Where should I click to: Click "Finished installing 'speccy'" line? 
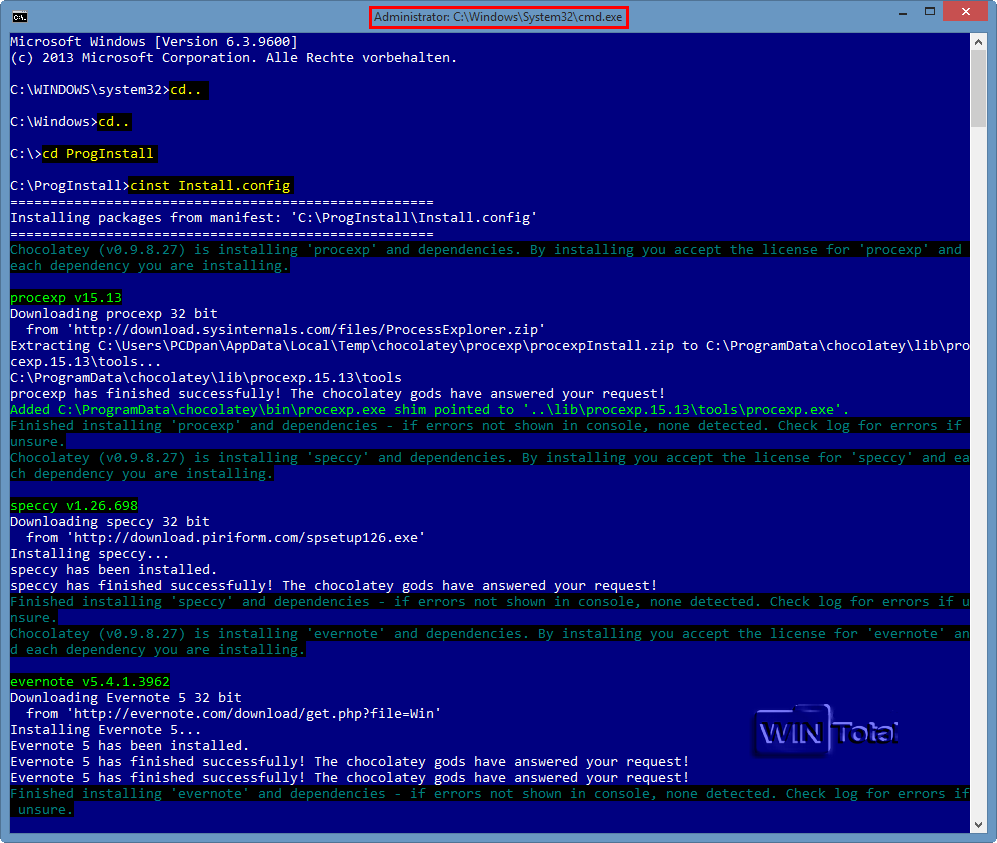490,610
